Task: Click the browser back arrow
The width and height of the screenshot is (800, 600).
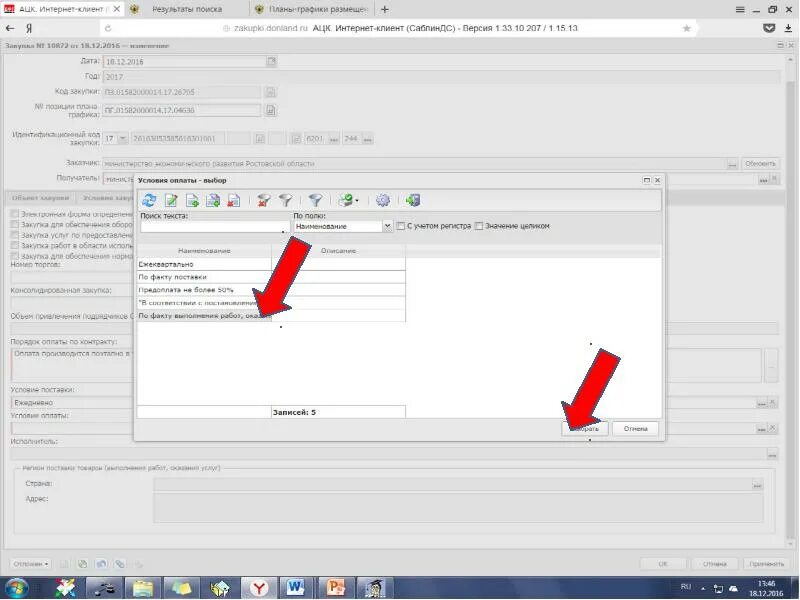Action: coord(10,29)
